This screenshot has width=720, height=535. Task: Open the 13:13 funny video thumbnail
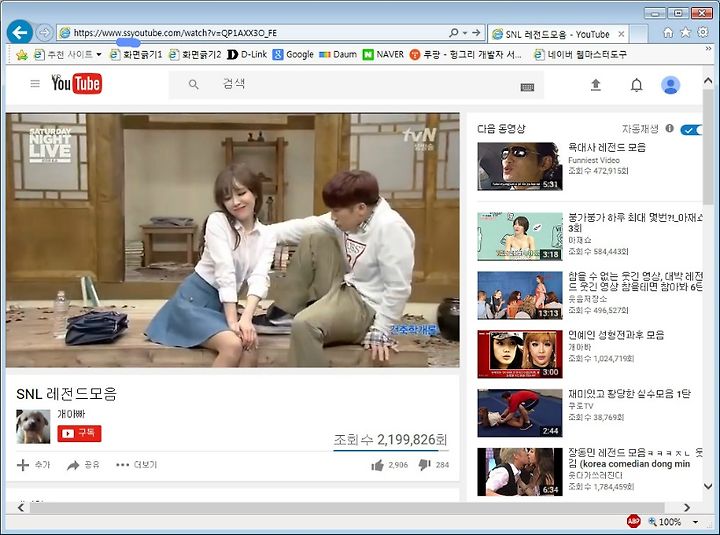[520, 295]
